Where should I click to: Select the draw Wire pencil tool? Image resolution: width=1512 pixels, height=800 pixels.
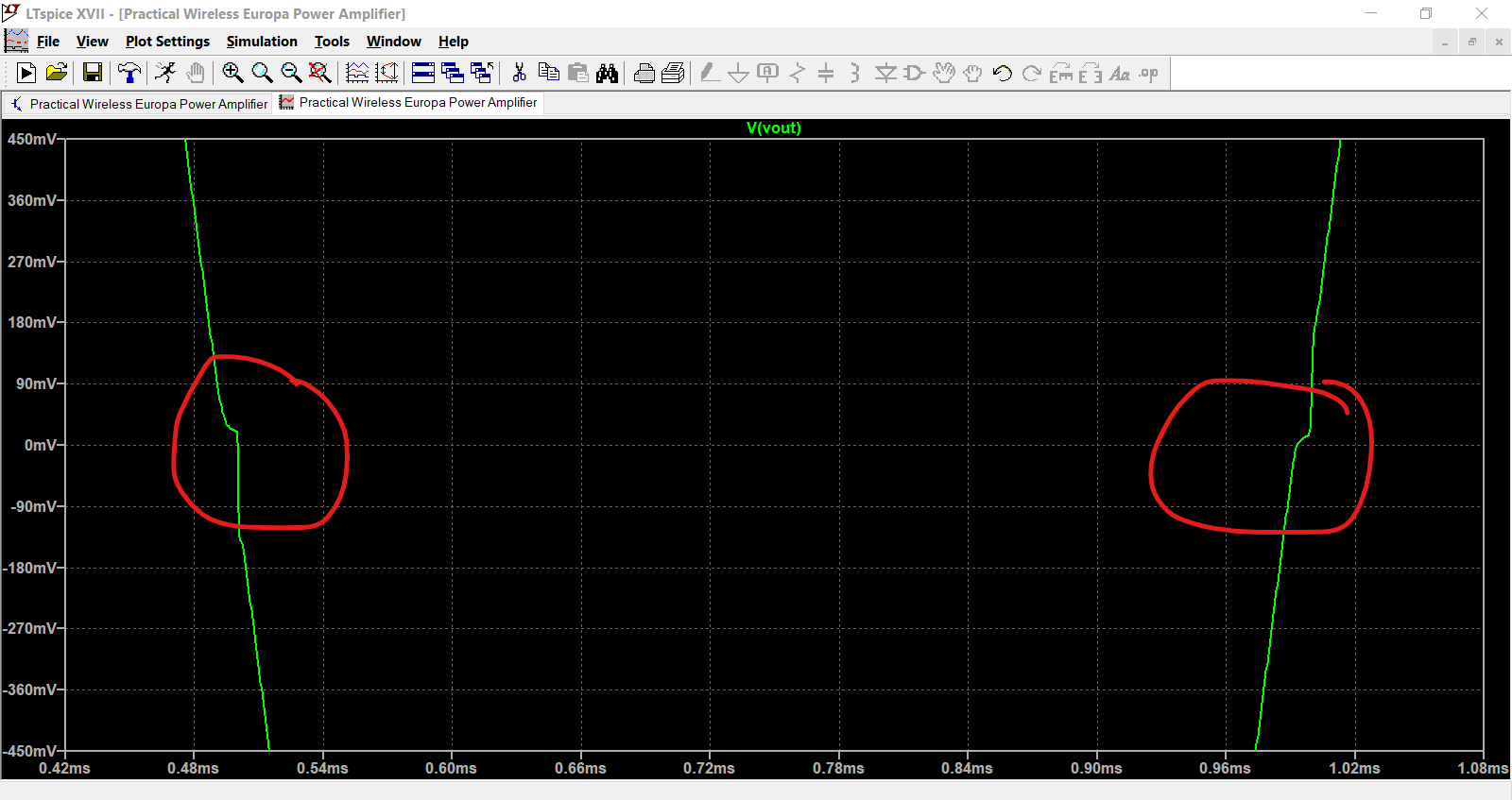click(710, 73)
